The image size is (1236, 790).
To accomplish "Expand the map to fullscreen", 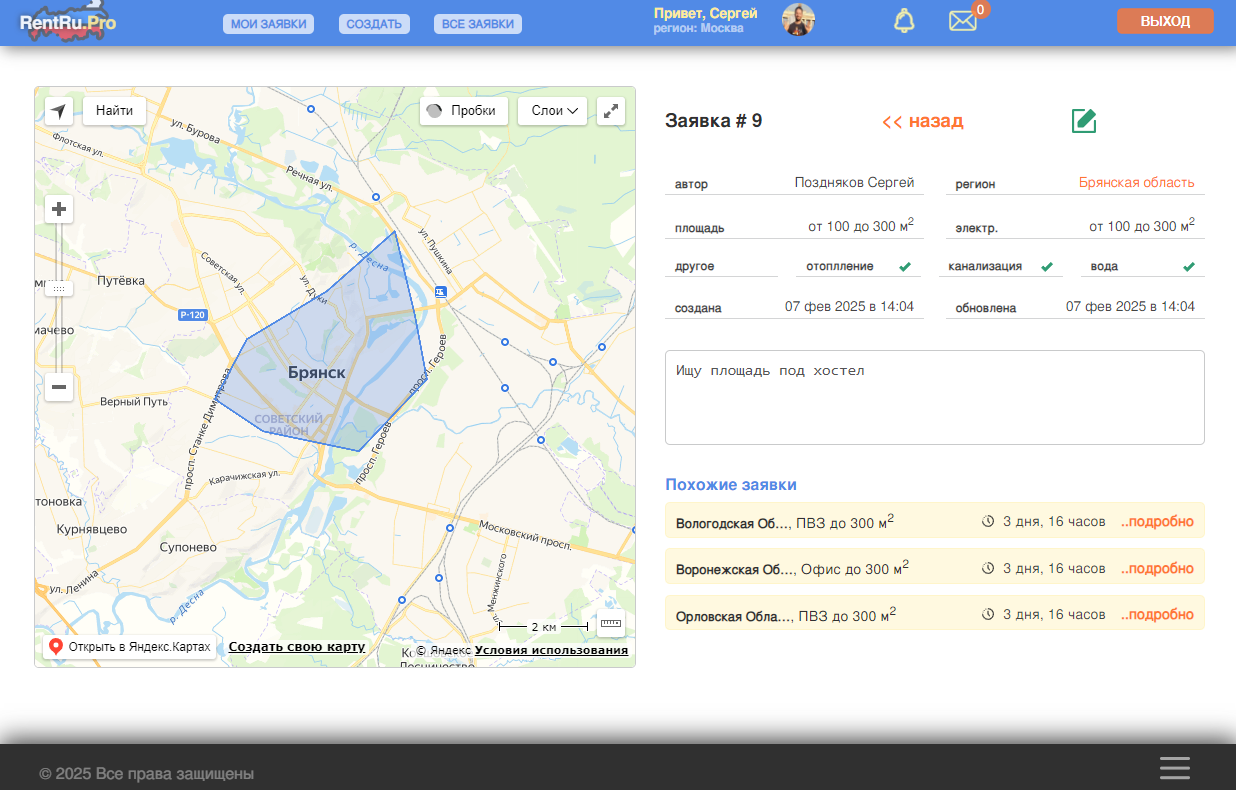I will click(x=611, y=111).
